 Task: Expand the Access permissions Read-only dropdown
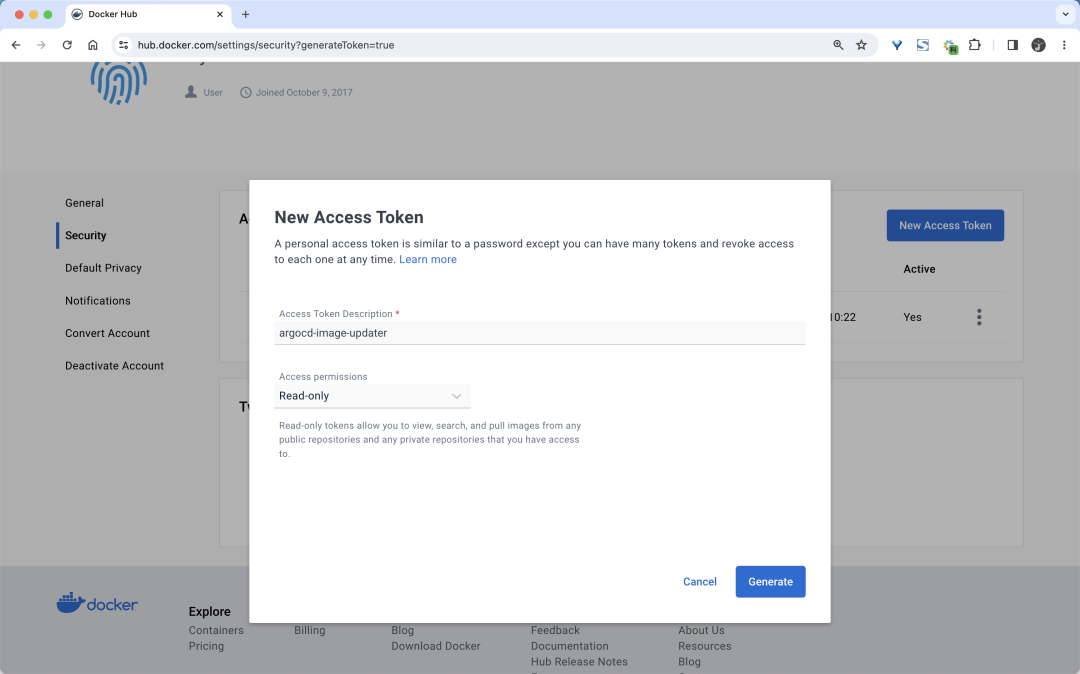point(372,396)
